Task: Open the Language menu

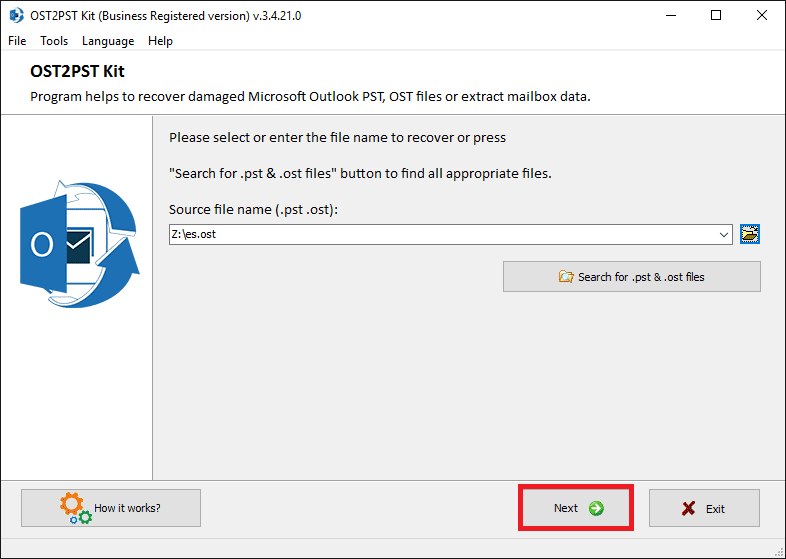Action: [x=108, y=41]
